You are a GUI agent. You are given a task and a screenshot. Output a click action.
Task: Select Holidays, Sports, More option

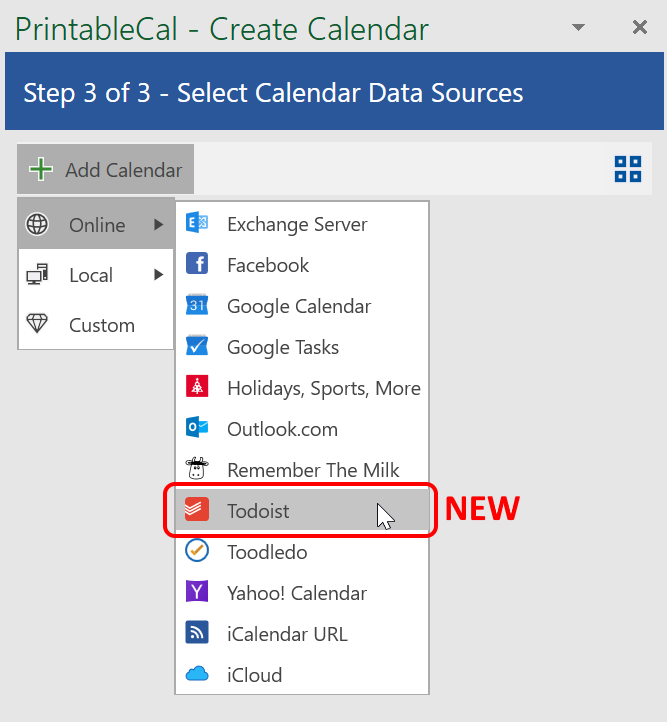(323, 388)
